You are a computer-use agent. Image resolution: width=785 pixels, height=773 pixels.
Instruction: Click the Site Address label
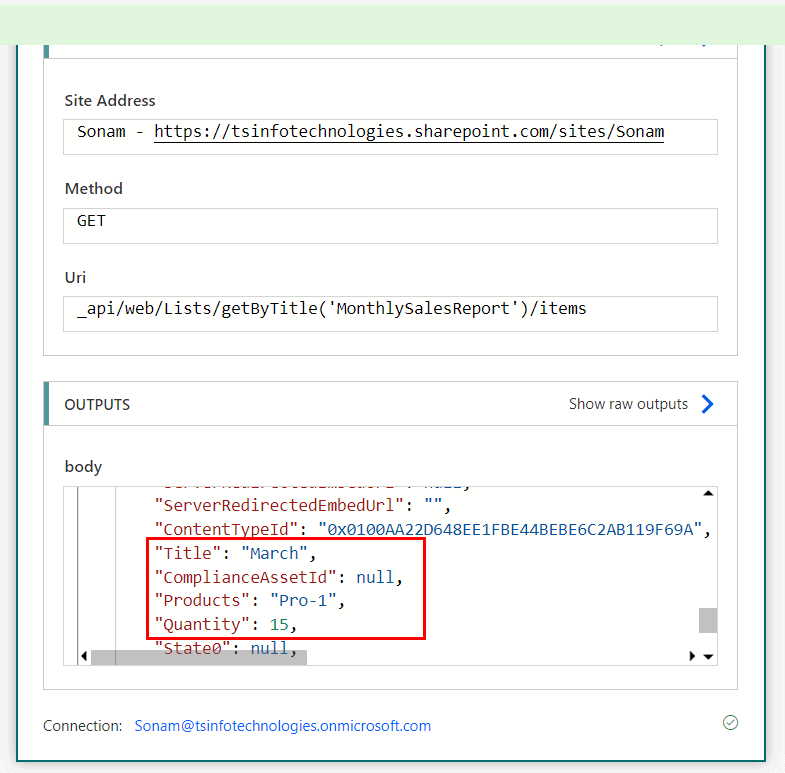click(110, 101)
